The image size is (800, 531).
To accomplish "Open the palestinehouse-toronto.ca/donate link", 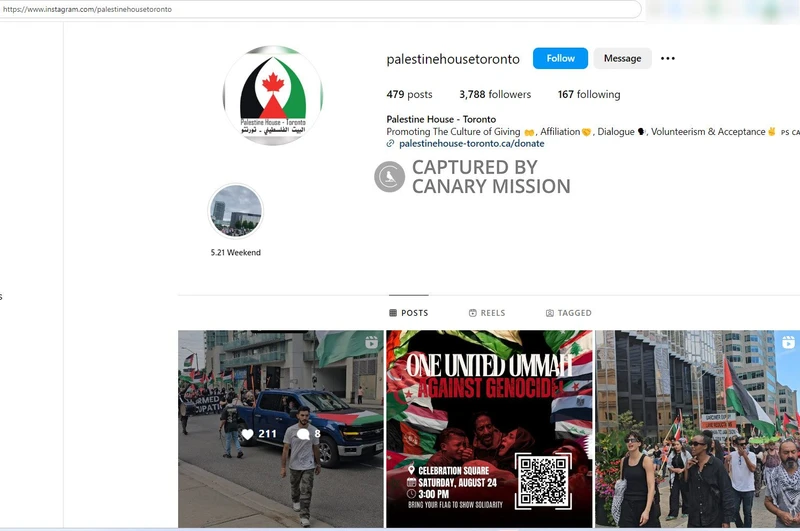I will tap(471, 143).
